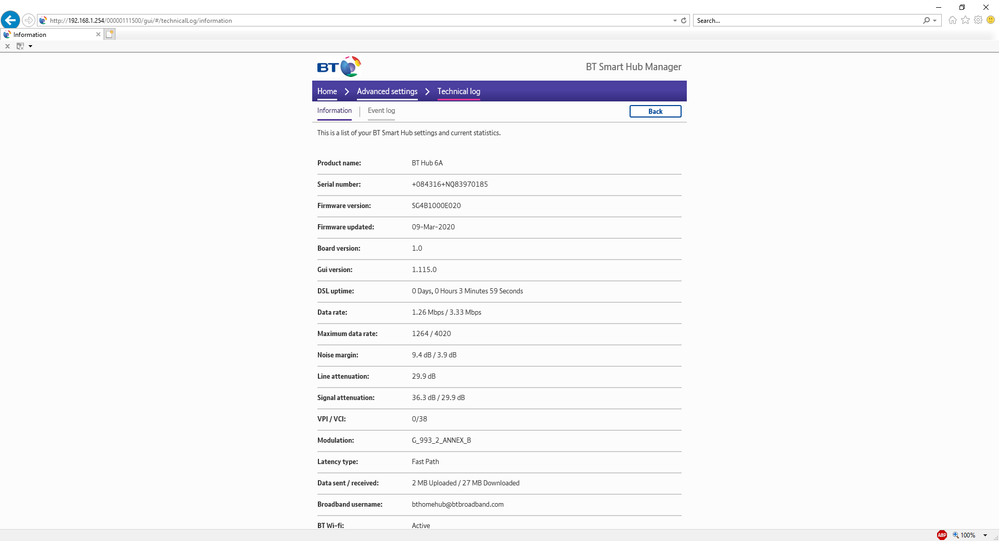Screen dimensions: 999x541
Task: Select the Information tab
Action: (334, 111)
